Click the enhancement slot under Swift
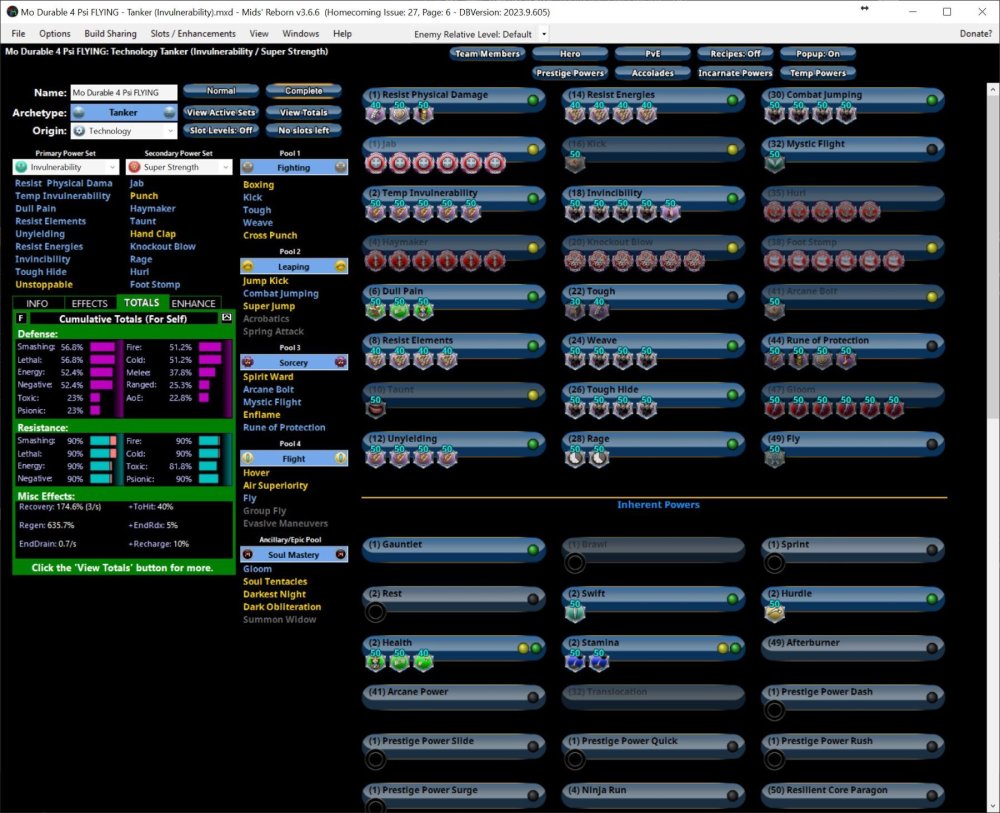Screen dimensions: 1000x813 pyautogui.click(x=574, y=612)
